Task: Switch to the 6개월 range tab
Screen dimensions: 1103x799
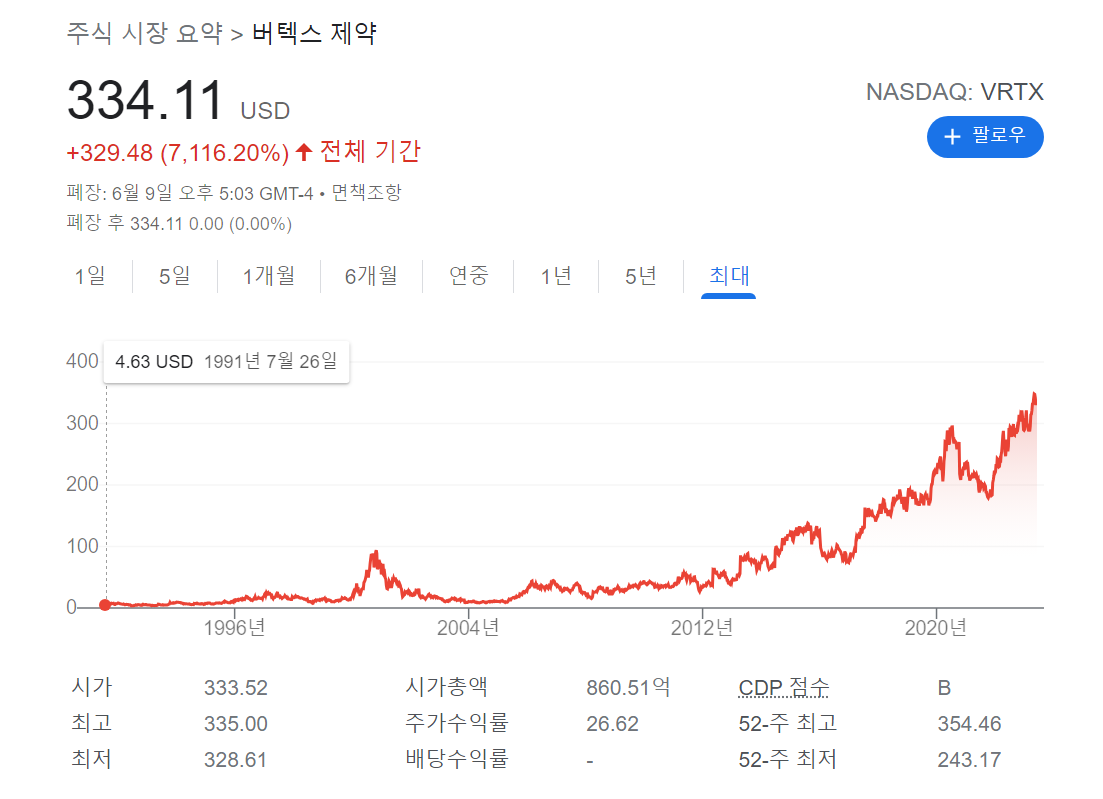Action: [x=371, y=276]
